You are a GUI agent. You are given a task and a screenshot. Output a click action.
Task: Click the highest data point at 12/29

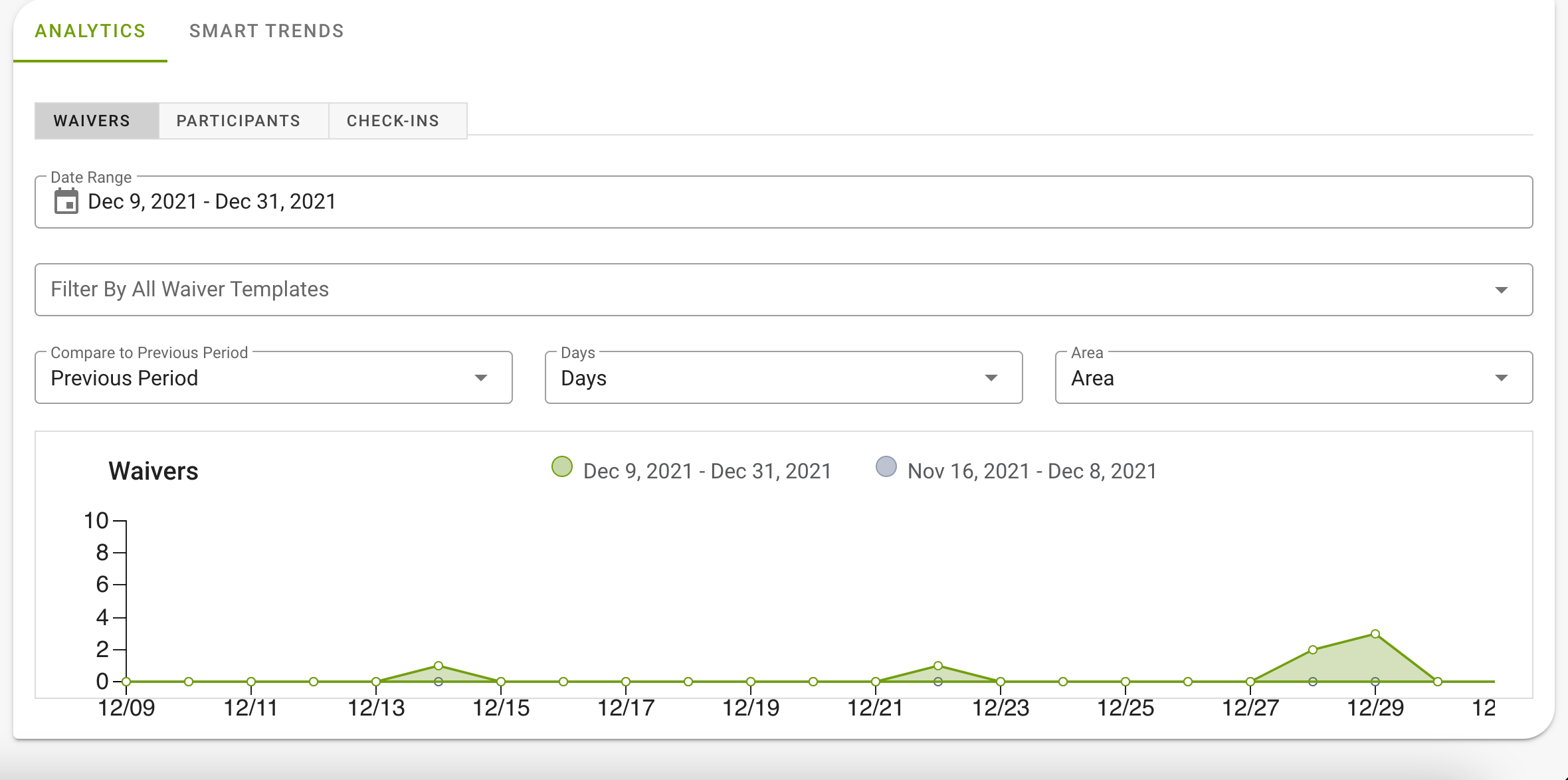(x=1375, y=634)
